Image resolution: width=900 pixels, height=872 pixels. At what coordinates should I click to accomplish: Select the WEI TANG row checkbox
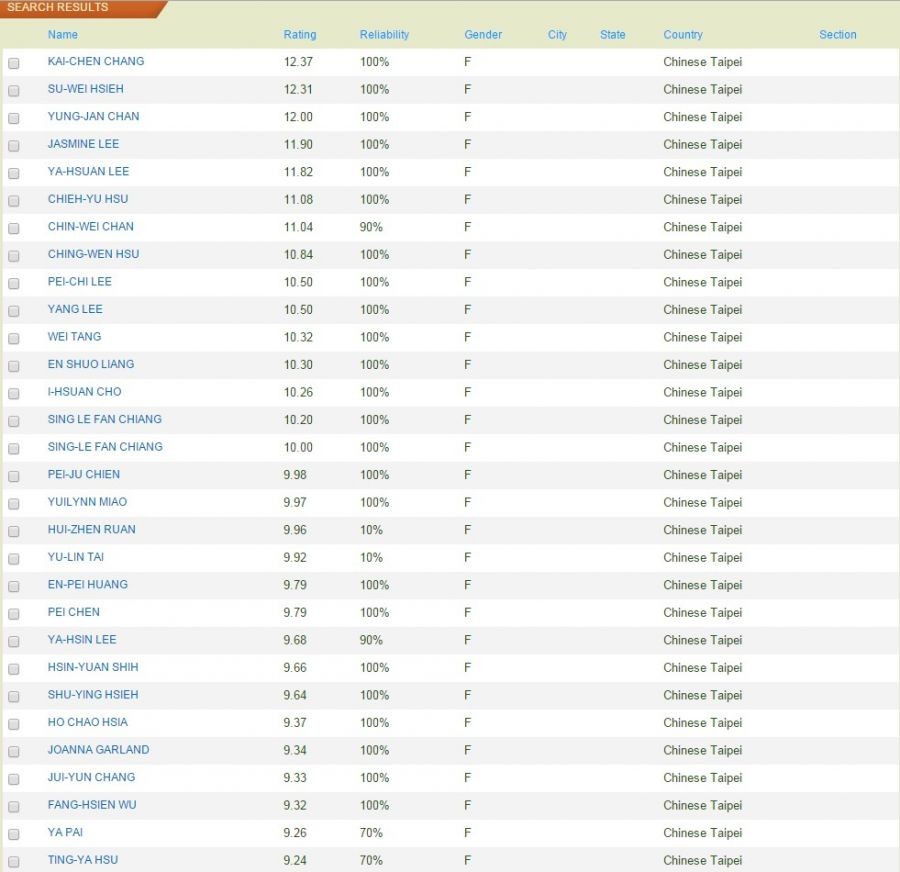14,339
